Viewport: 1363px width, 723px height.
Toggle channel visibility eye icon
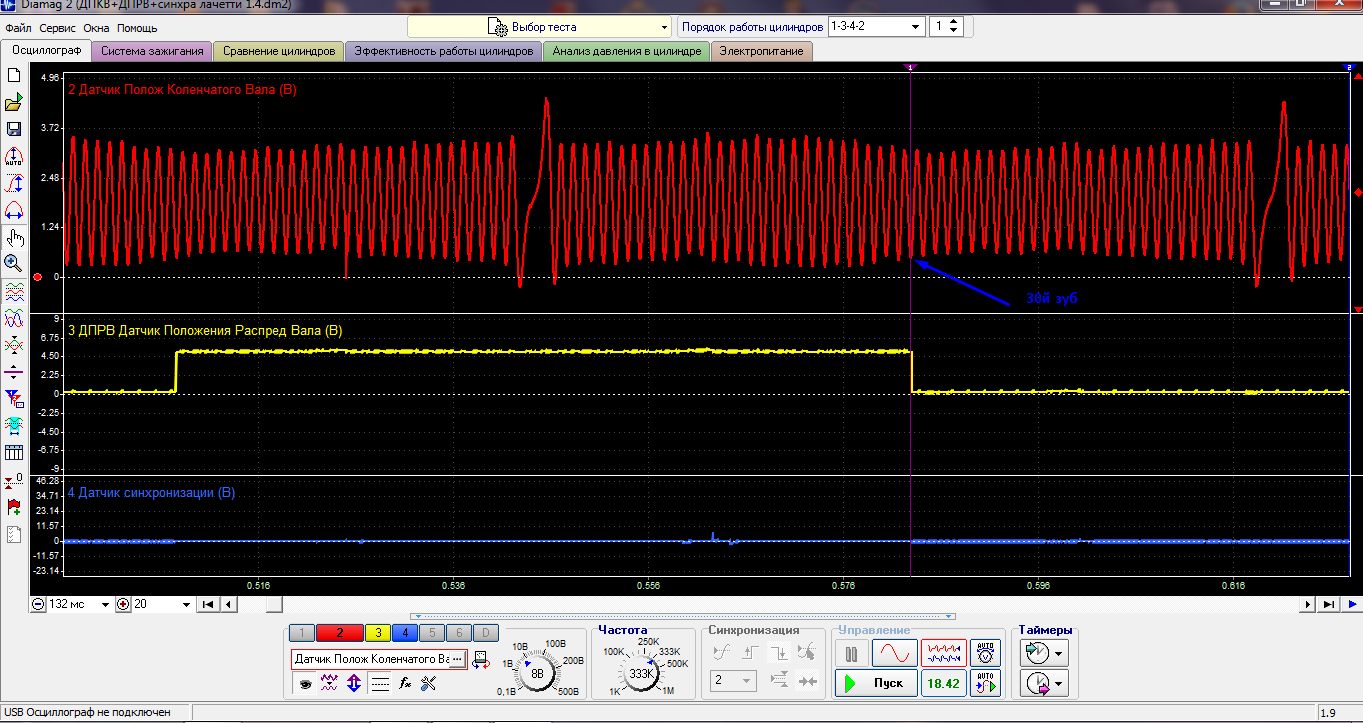pyautogui.click(x=305, y=684)
